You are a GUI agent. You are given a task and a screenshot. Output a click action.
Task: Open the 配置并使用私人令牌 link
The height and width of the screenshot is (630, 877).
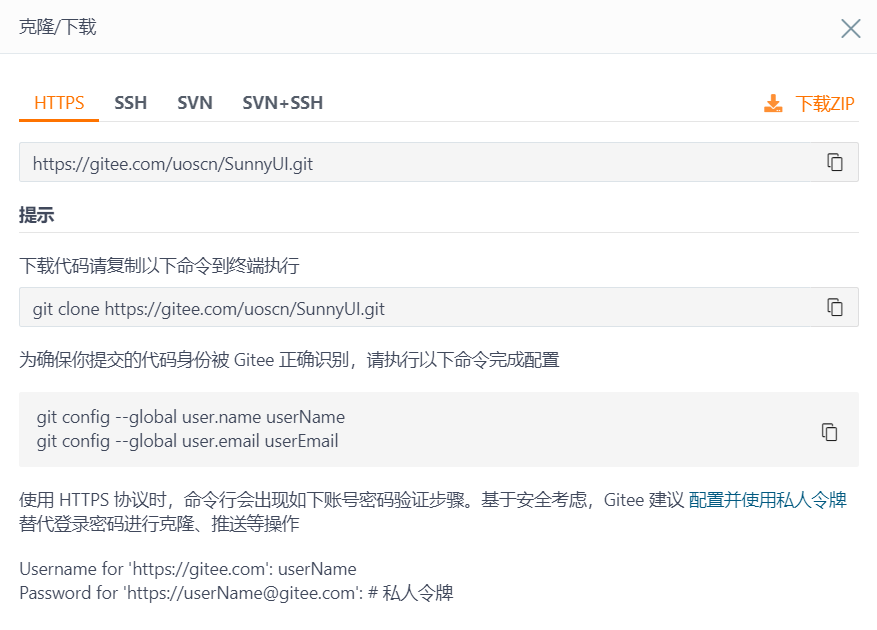(767, 500)
